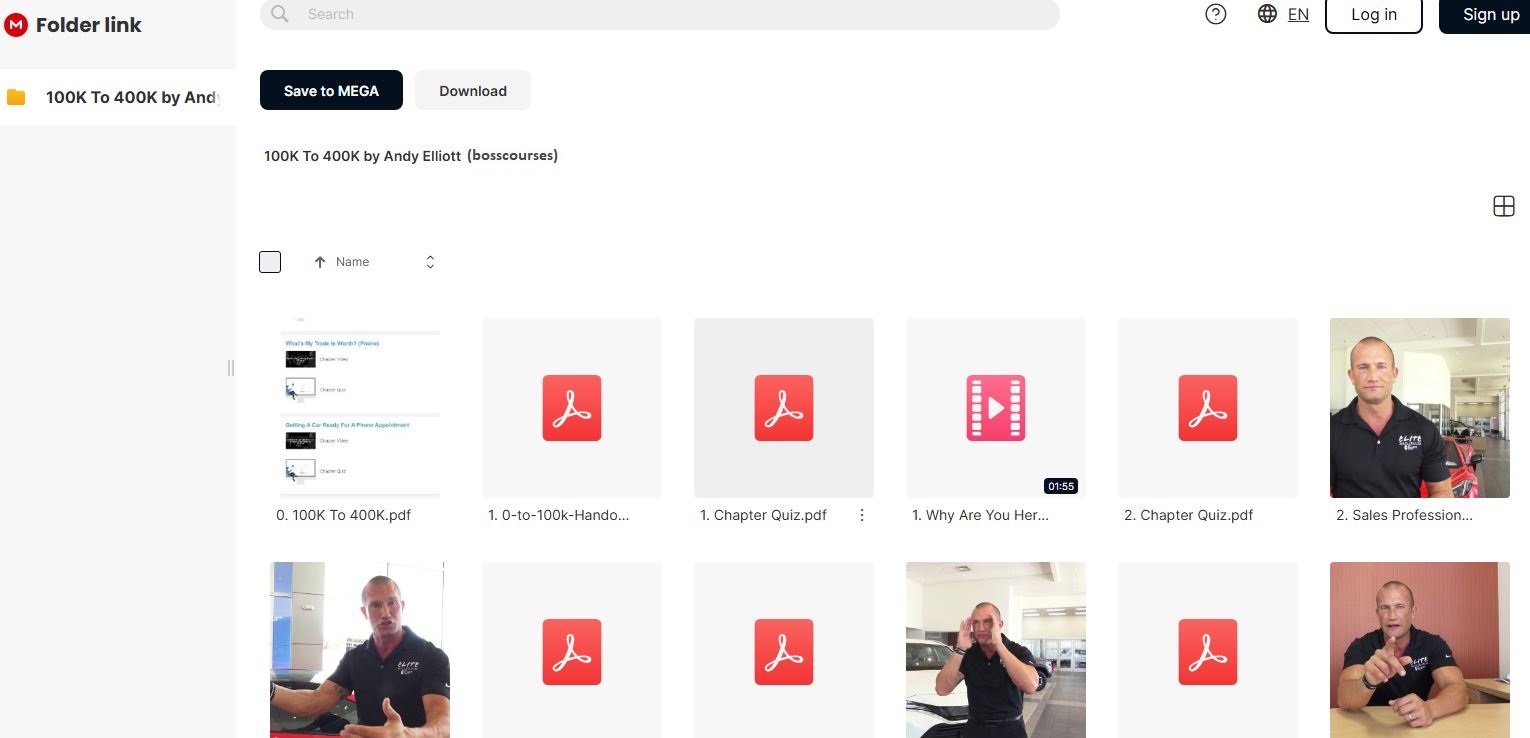Screen dimensions: 1530x738
Task: Open the EN language selector
Action: pyautogui.click(x=1298, y=14)
